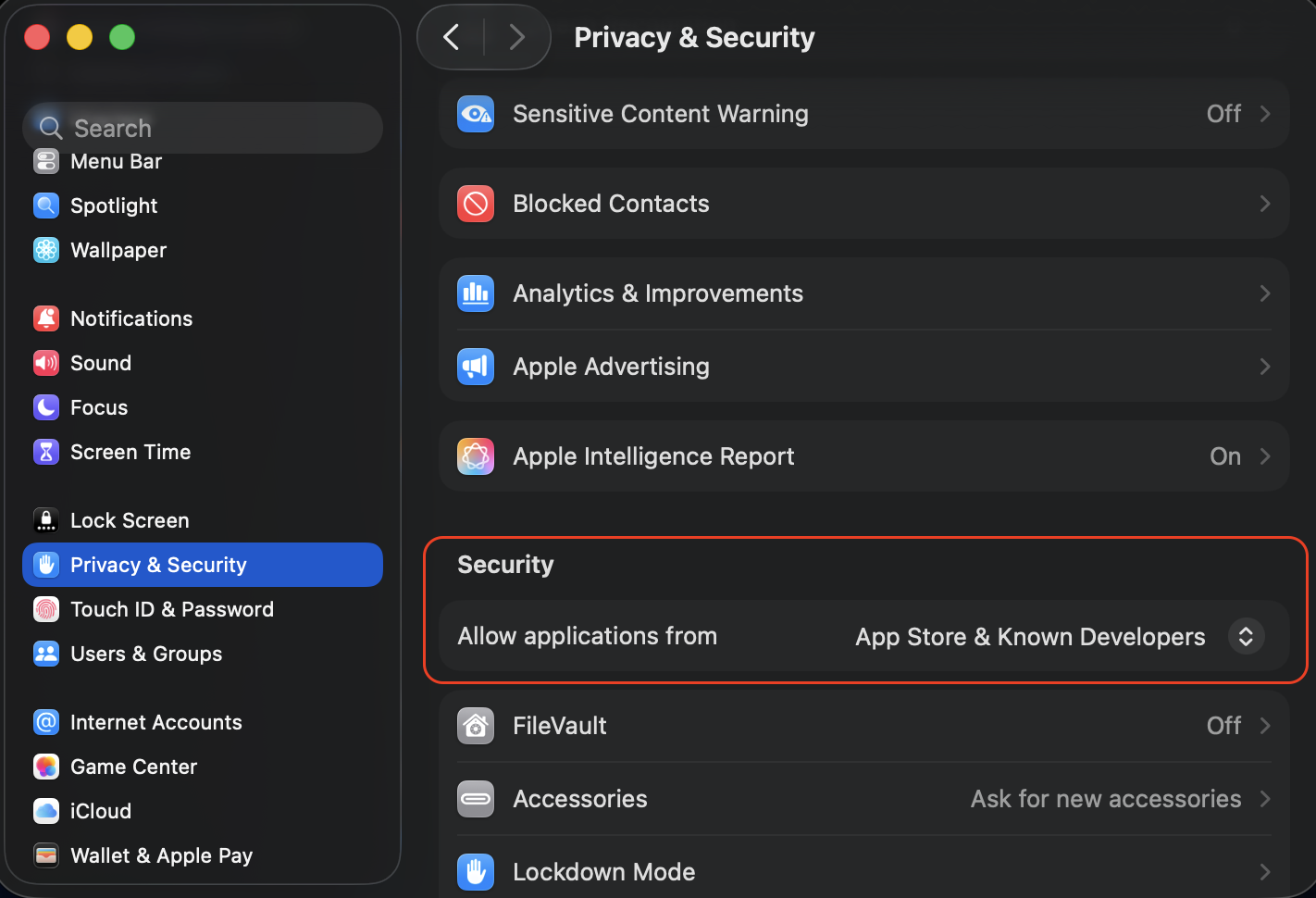Expand Blocked Contacts via its chevron
The image size is (1316, 898).
pyautogui.click(x=1265, y=204)
